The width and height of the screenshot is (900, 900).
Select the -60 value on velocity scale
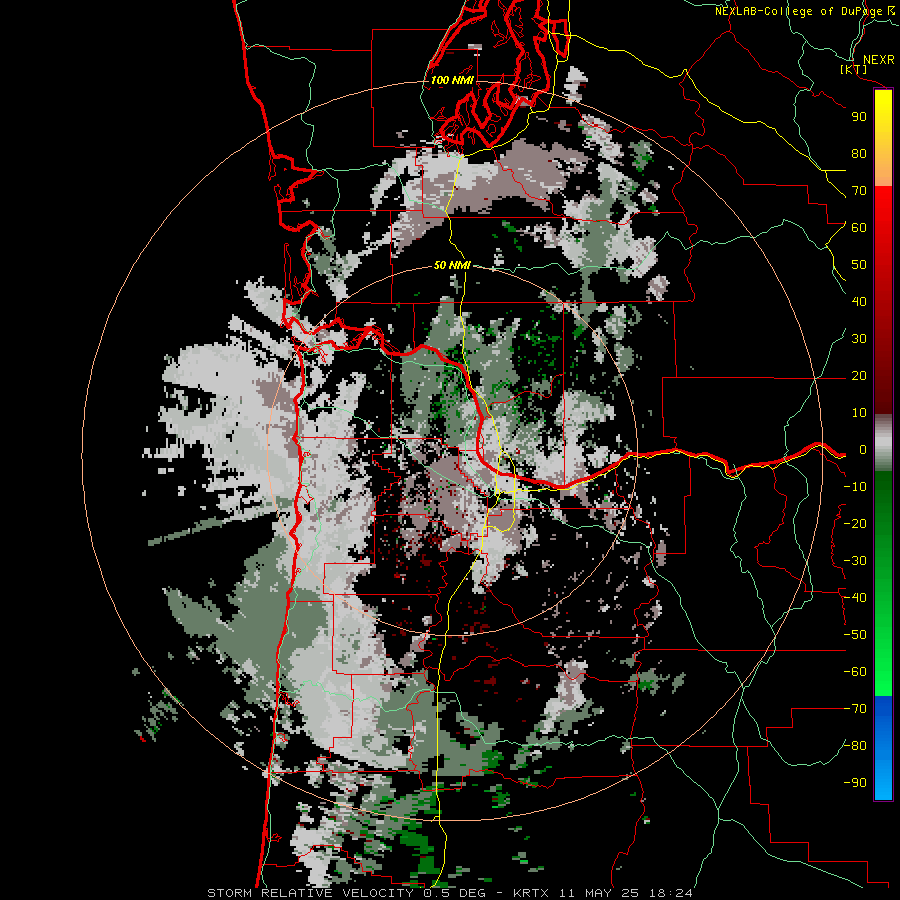point(855,672)
